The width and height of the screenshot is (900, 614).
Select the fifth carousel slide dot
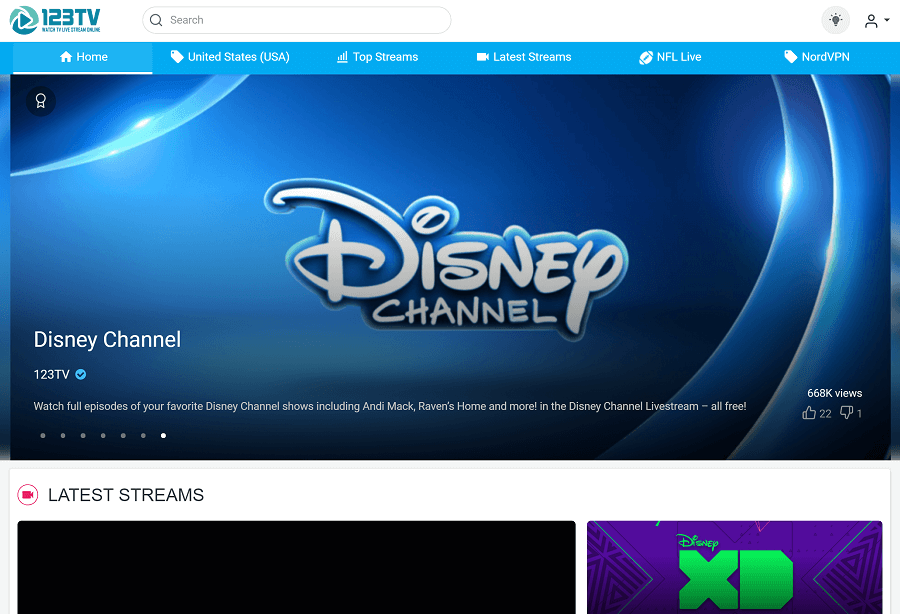(x=123, y=436)
